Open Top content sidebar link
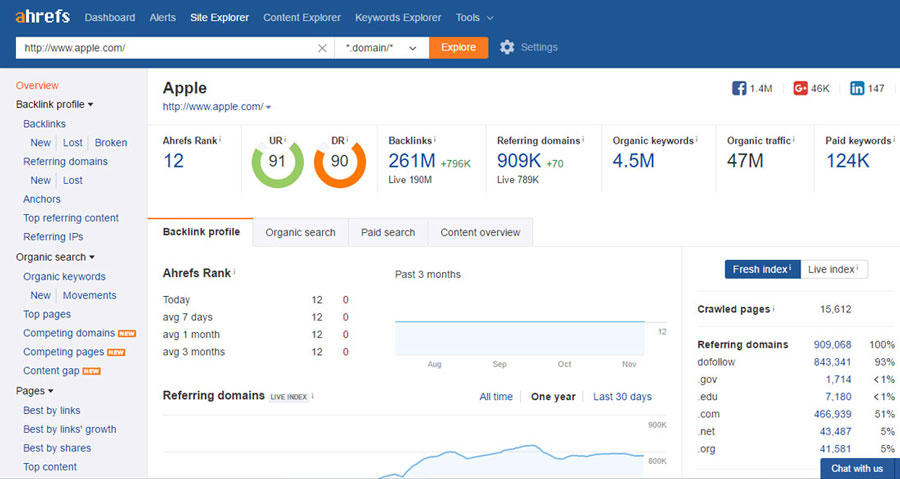The height and width of the screenshot is (479, 900). pos(50,467)
